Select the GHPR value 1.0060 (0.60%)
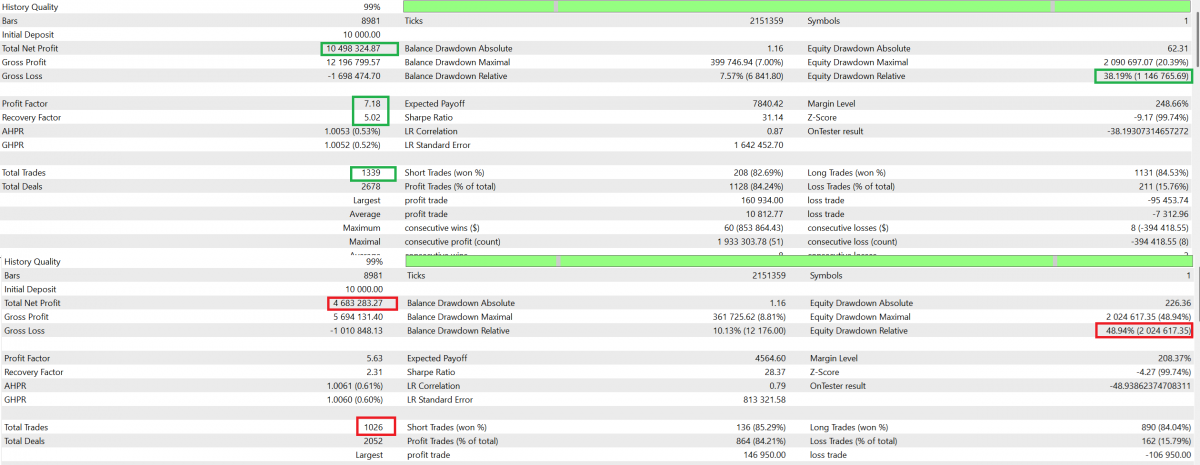The width and height of the screenshot is (1200, 465). (355, 399)
